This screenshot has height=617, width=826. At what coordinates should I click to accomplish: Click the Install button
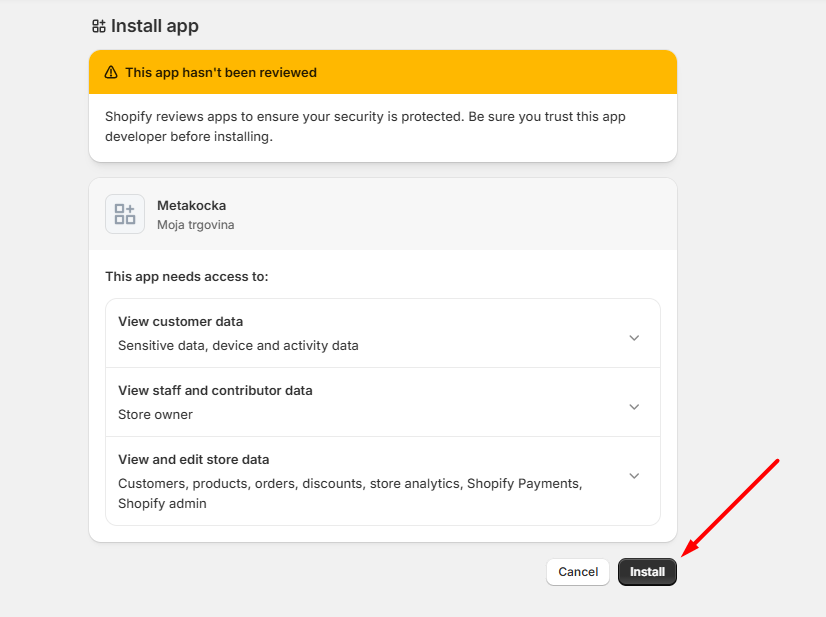click(x=647, y=572)
